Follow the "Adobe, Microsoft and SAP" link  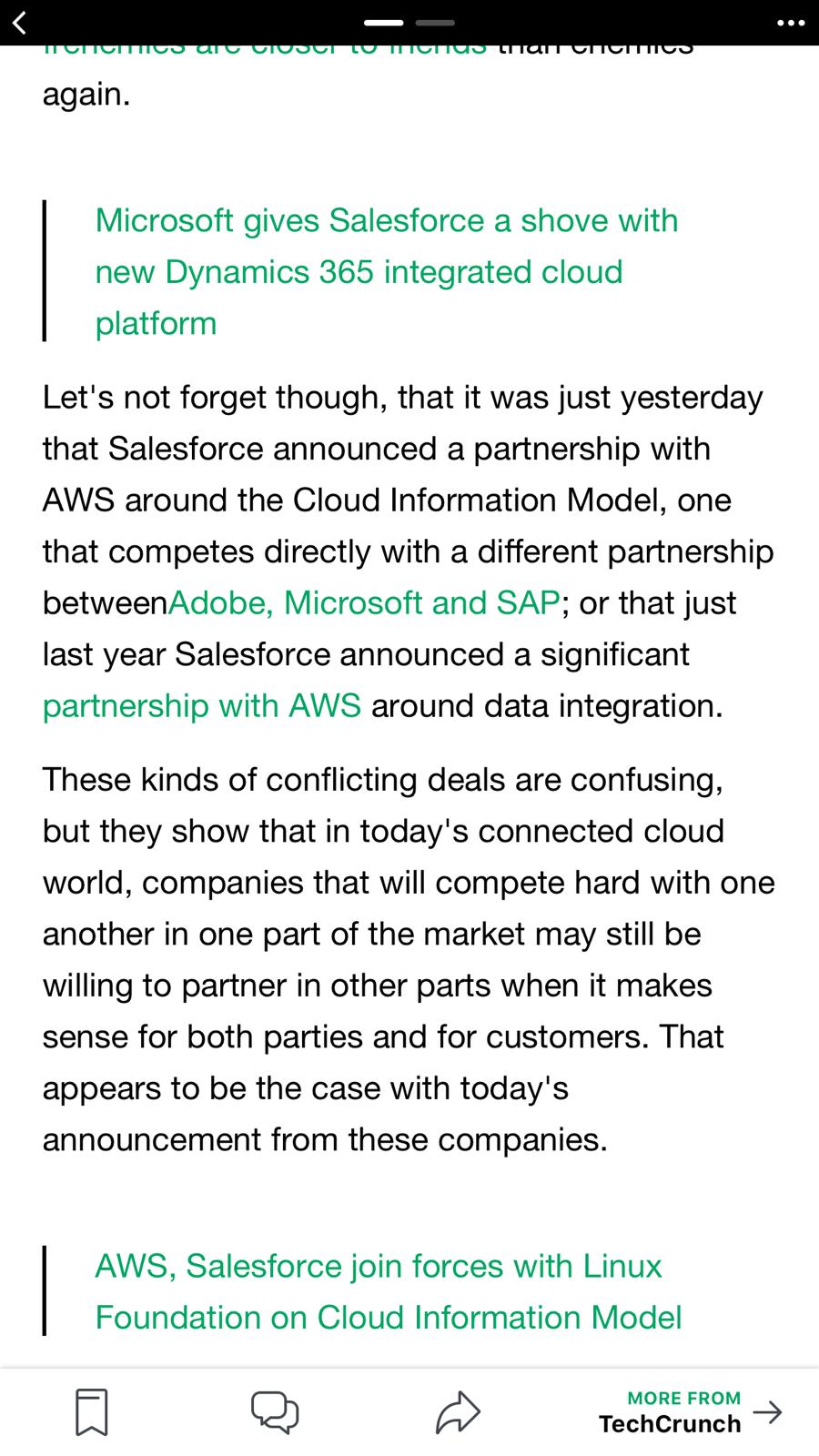[363, 602]
